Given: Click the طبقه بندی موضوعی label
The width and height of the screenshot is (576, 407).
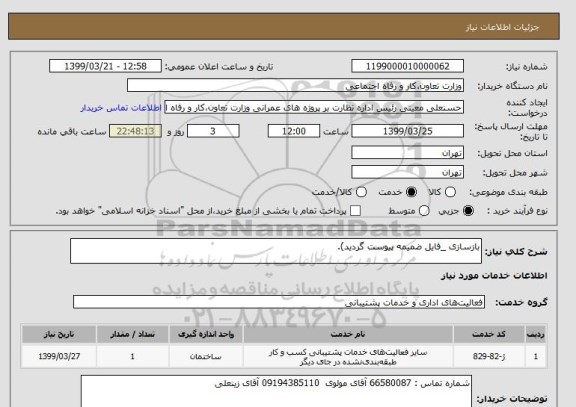Looking at the screenshot, I should (x=508, y=192).
